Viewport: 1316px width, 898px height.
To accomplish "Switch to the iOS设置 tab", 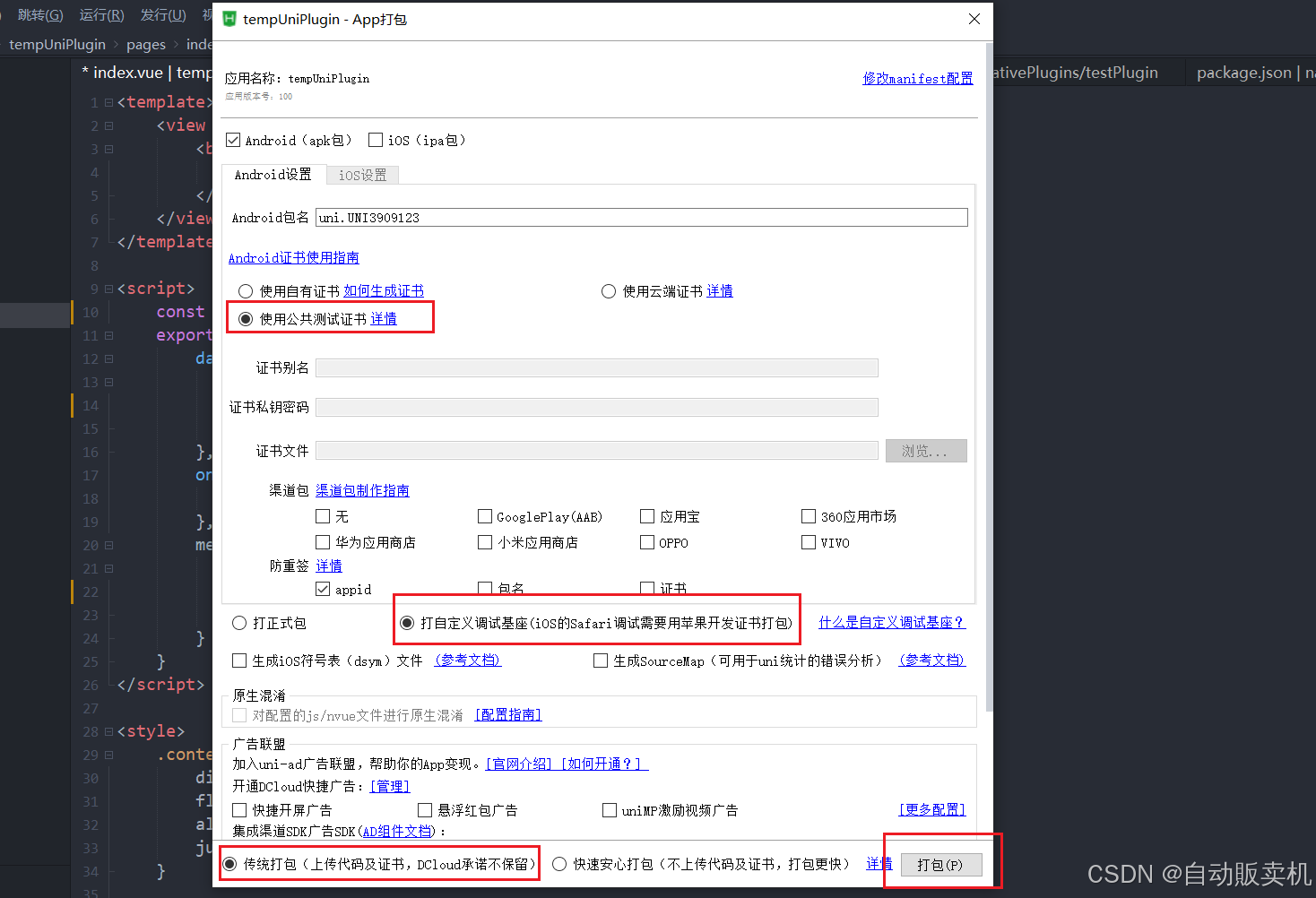I will 362,175.
